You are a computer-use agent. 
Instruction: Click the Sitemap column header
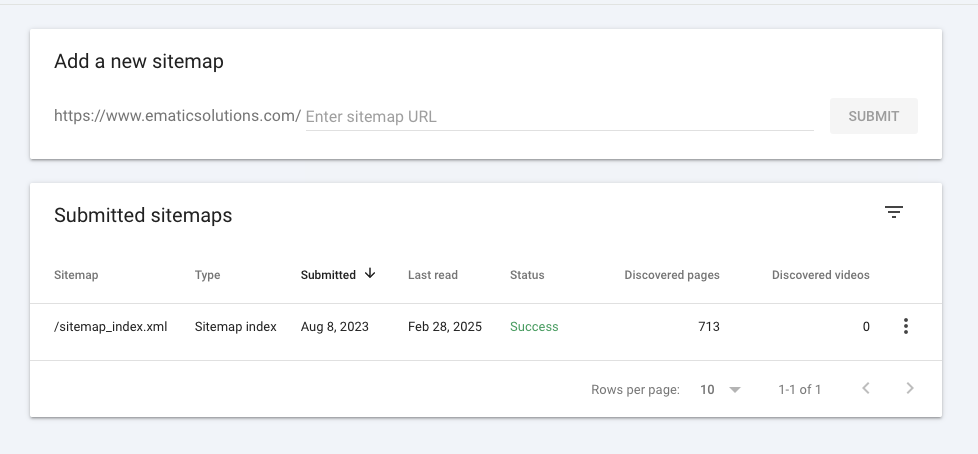(76, 275)
